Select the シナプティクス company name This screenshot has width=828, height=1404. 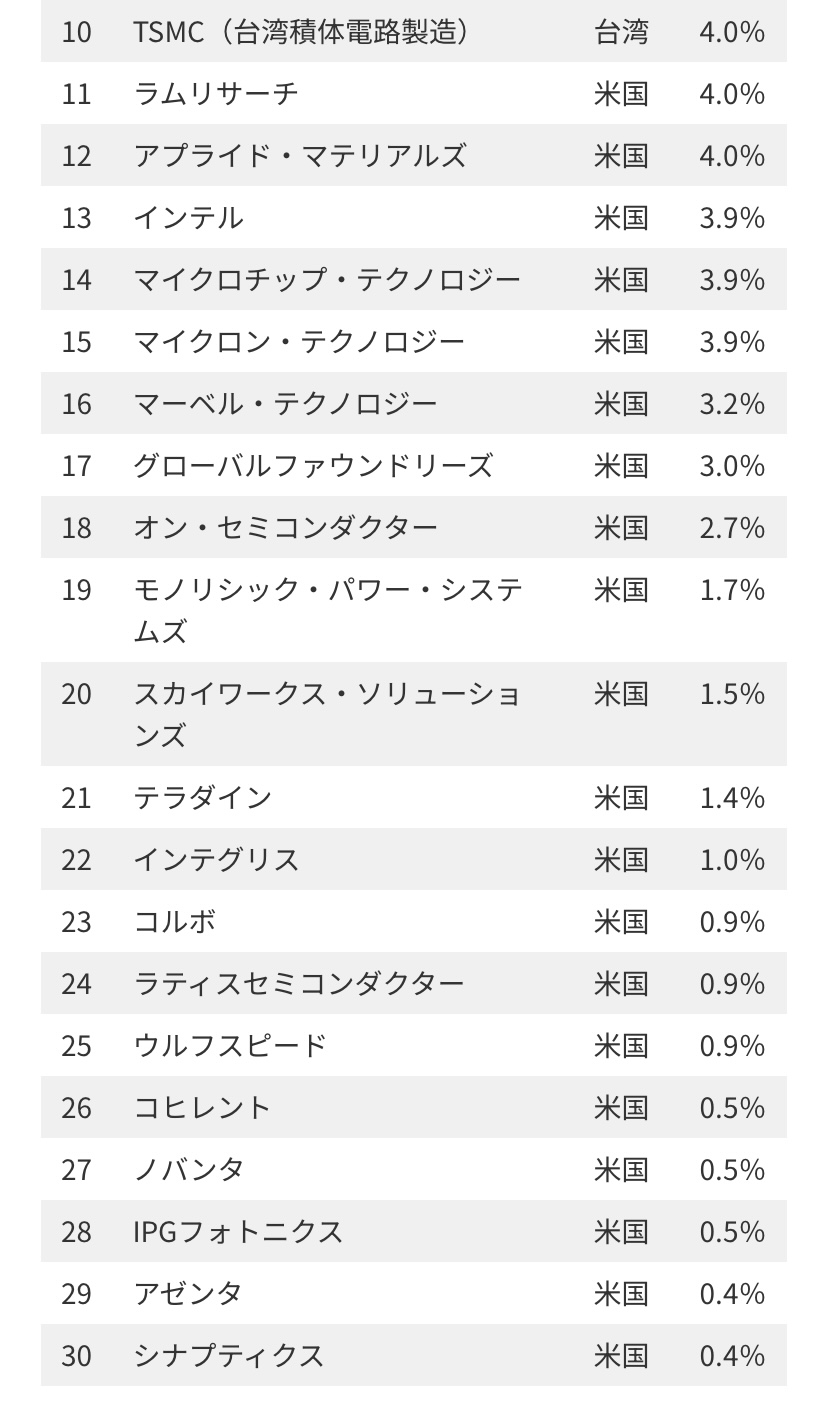229,1356
